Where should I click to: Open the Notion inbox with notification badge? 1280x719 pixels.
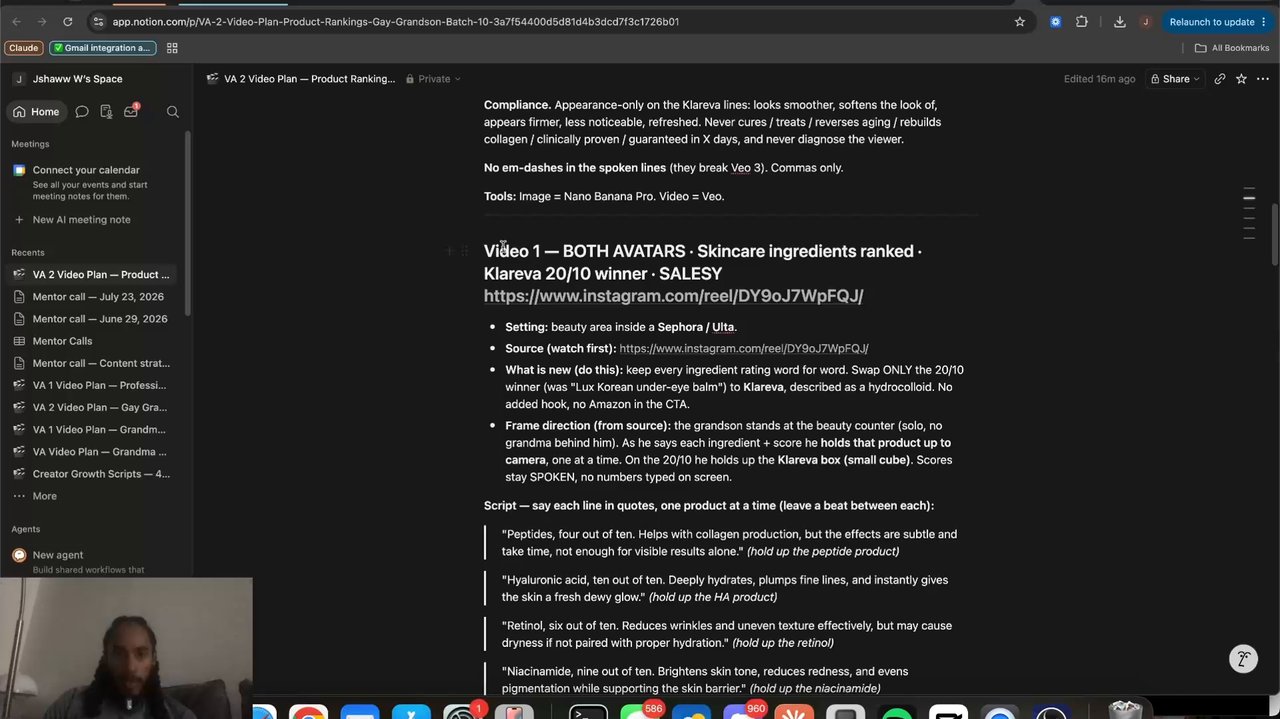(131, 111)
